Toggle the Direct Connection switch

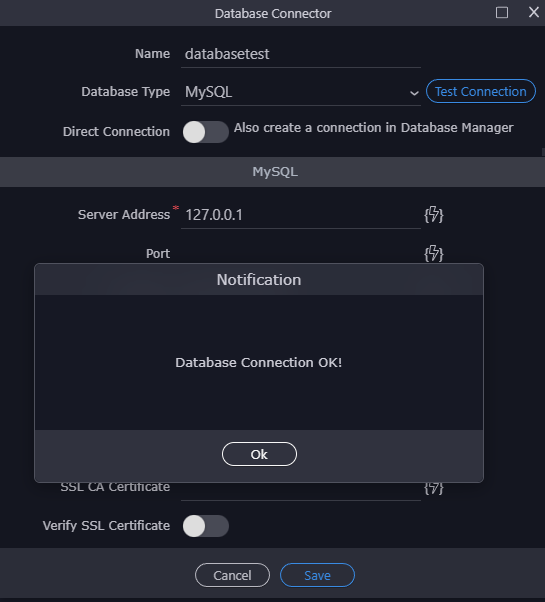pos(206,132)
